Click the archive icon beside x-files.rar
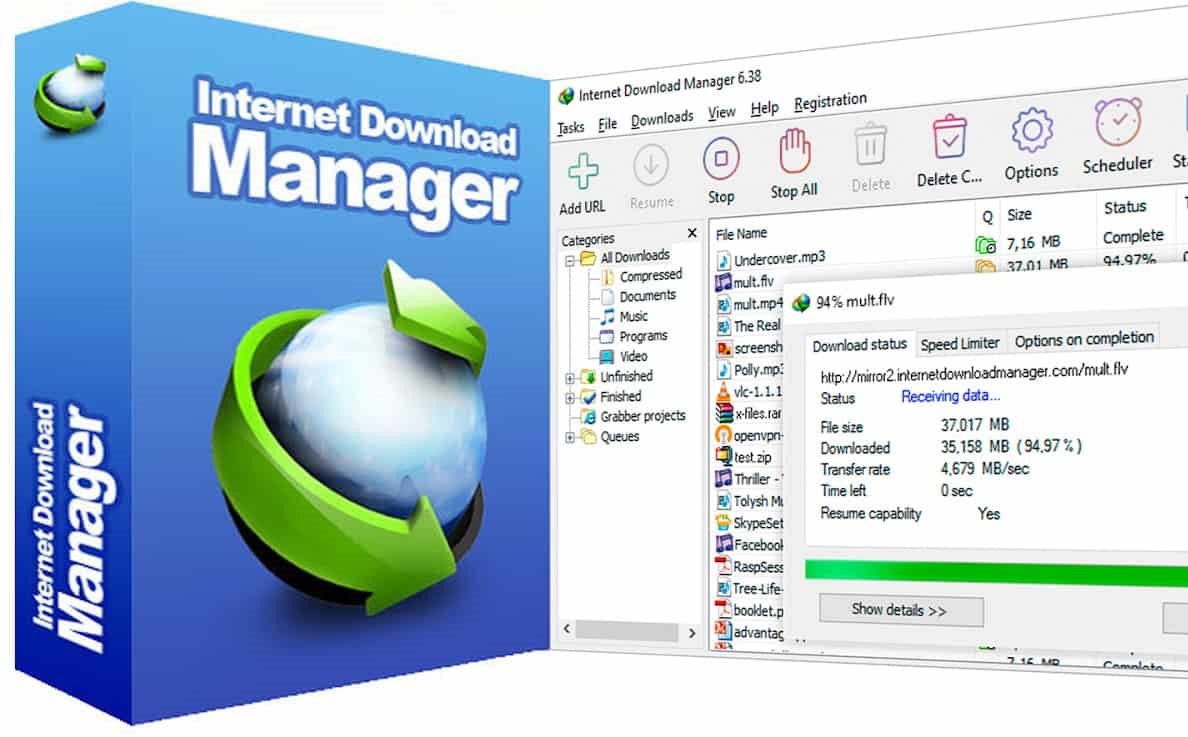This screenshot has height=737, width=1188. pyautogui.click(x=724, y=414)
